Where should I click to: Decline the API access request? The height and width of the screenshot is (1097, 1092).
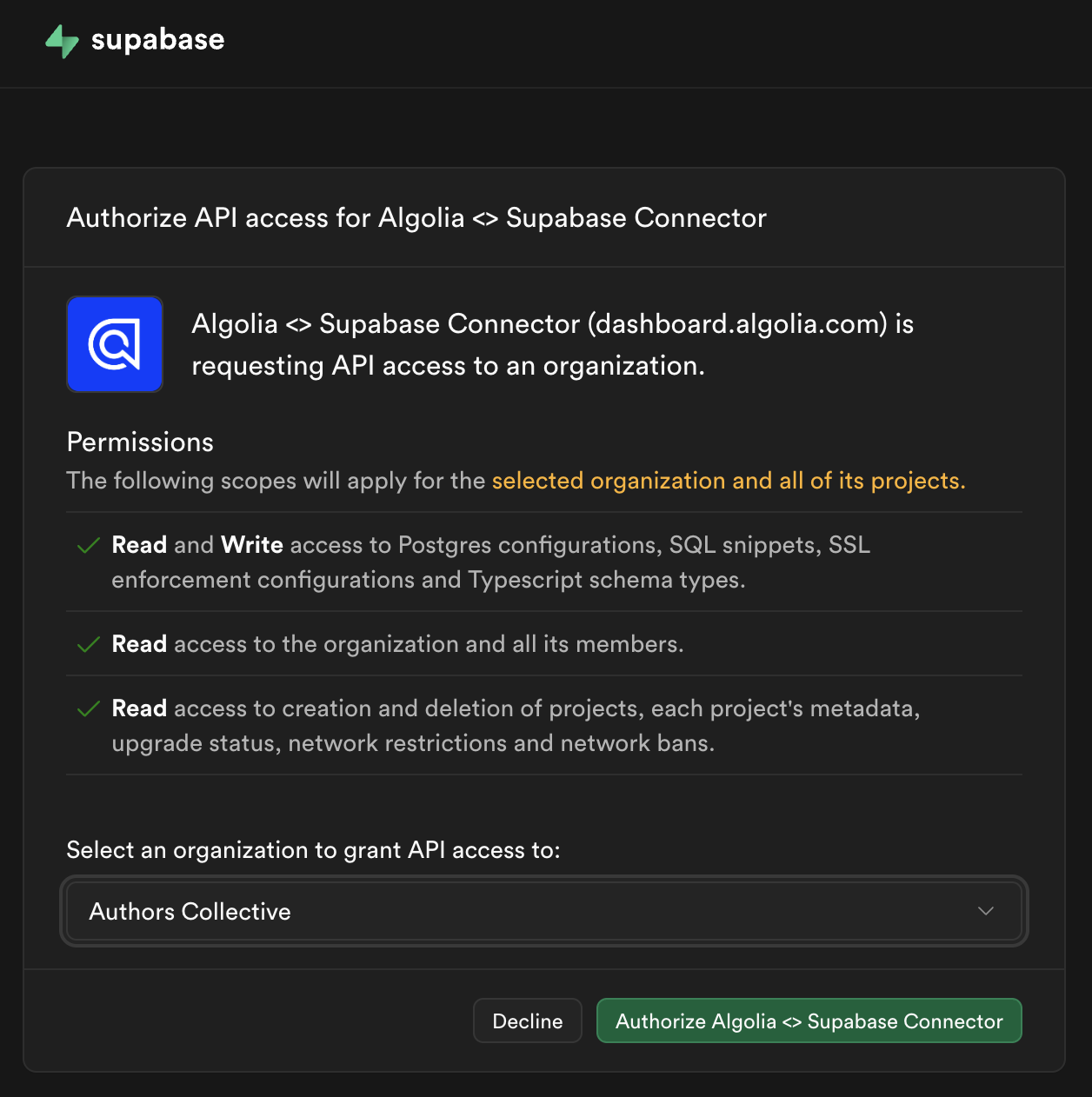tap(528, 1021)
